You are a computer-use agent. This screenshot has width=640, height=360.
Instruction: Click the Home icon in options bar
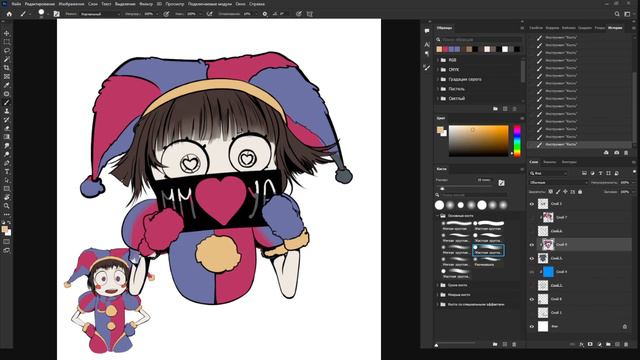click(9, 14)
